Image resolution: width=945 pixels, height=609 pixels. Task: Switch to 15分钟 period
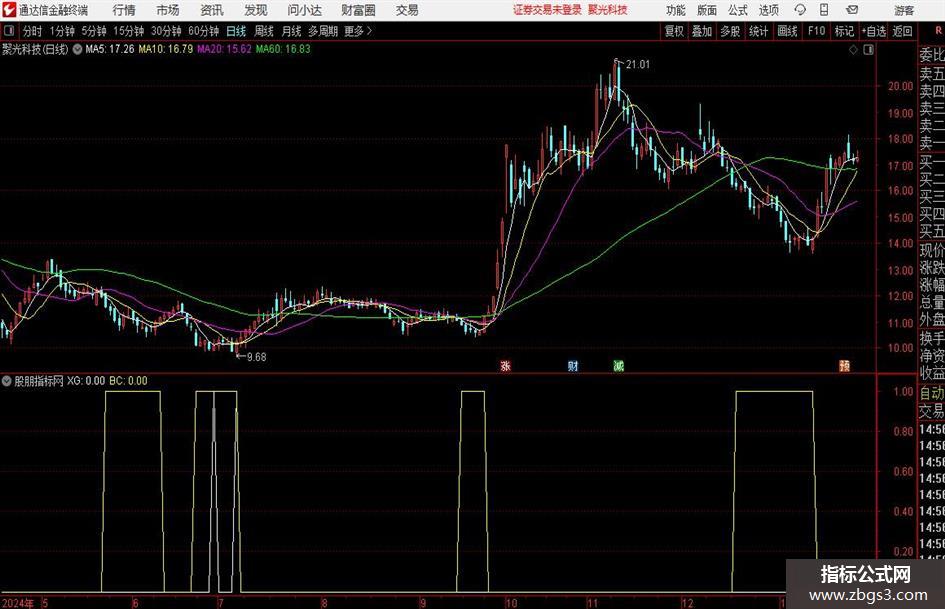[x=129, y=31]
